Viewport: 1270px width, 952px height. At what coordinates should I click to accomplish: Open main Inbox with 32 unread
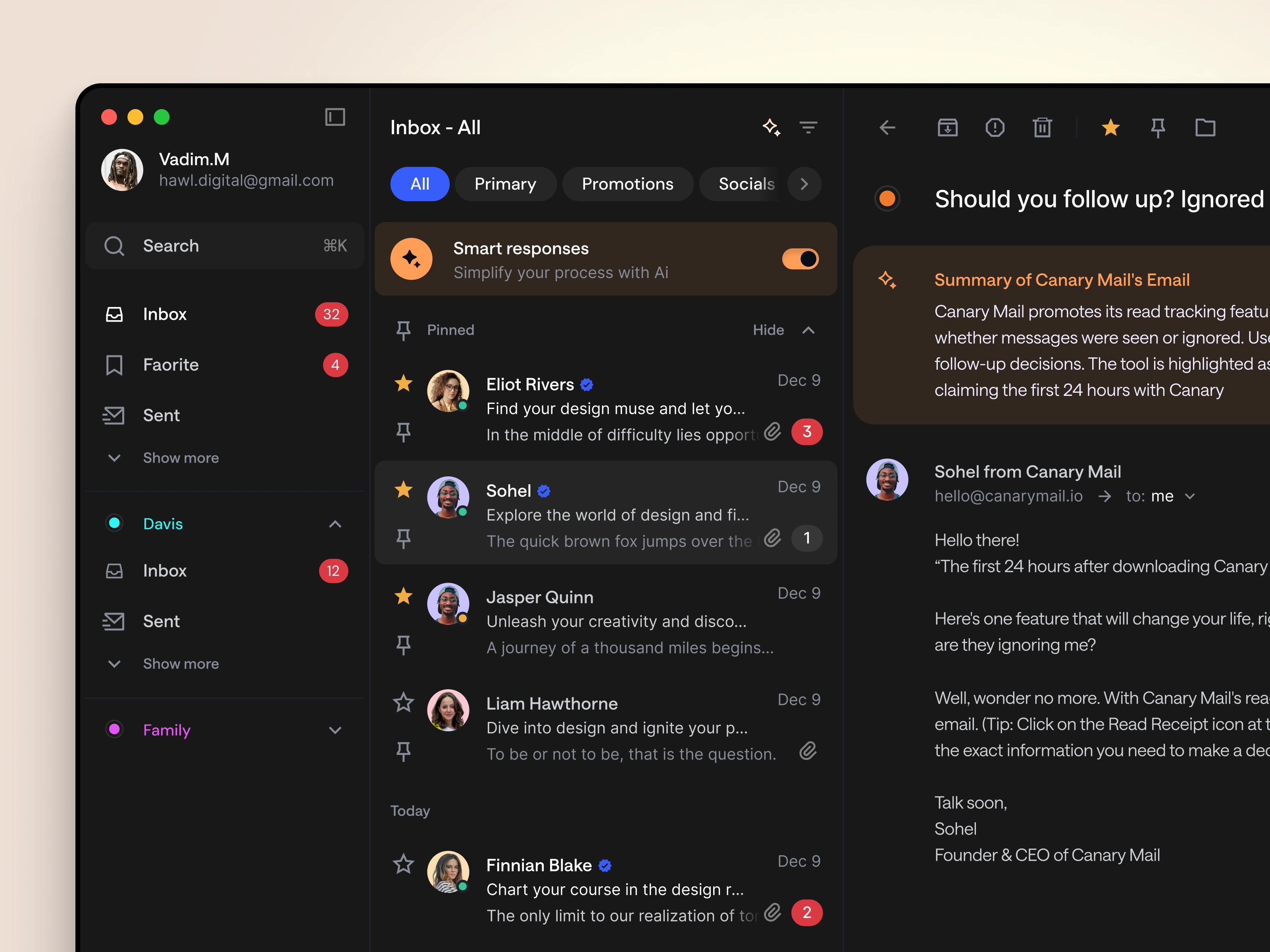225,315
